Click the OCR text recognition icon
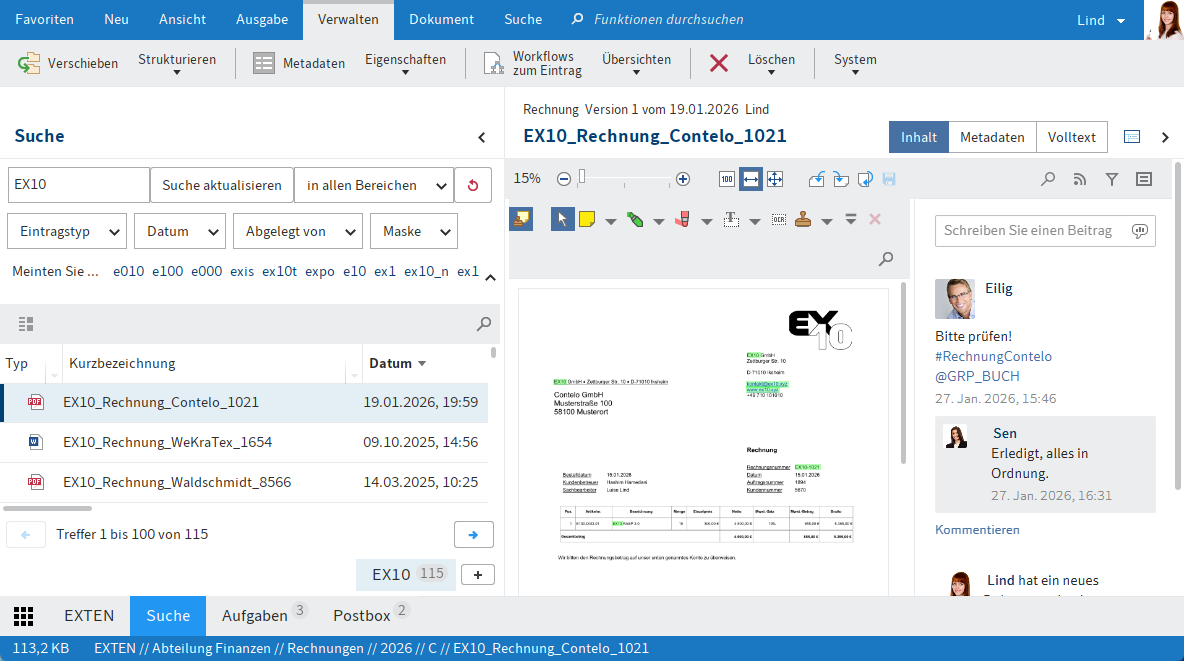 point(778,219)
